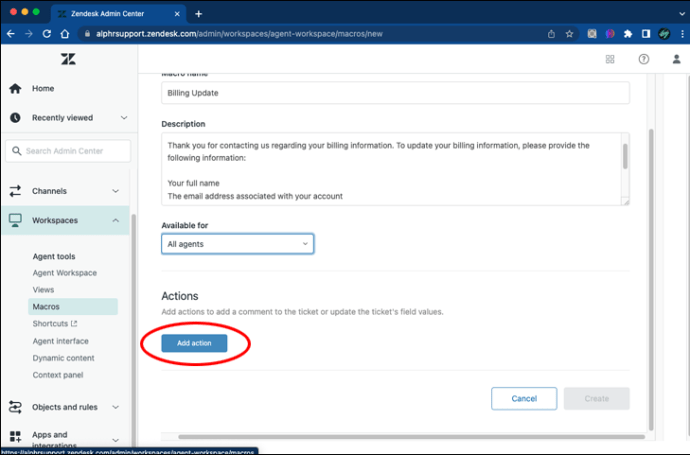Click the Zendesk logo in the sidebar

pos(68,59)
